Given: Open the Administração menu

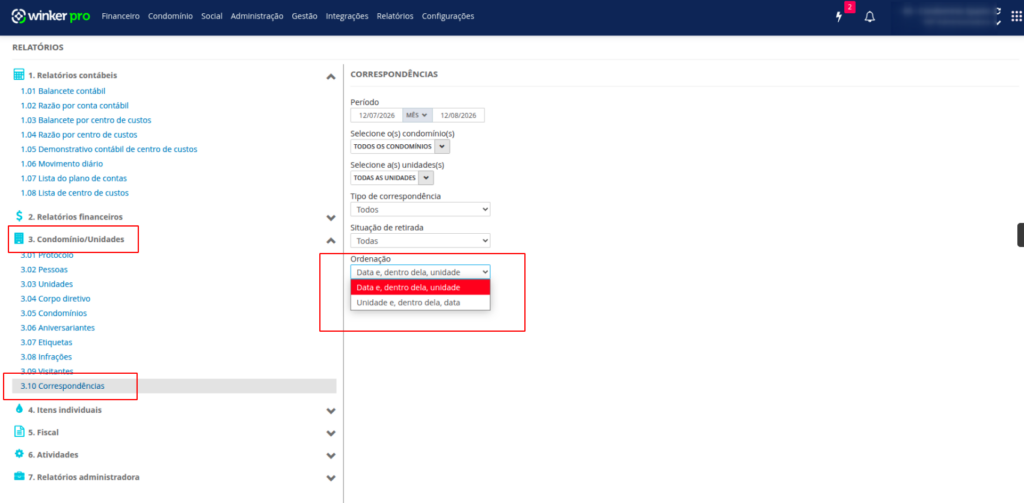Looking at the screenshot, I should point(257,16).
